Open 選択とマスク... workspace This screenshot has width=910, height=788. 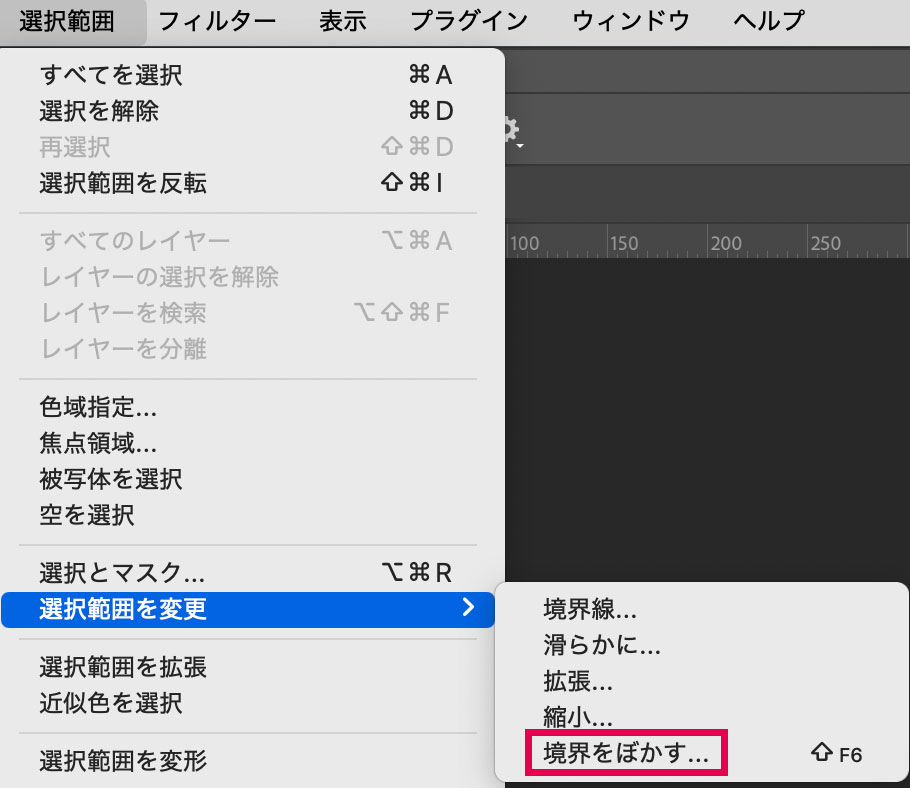[x=248, y=573]
